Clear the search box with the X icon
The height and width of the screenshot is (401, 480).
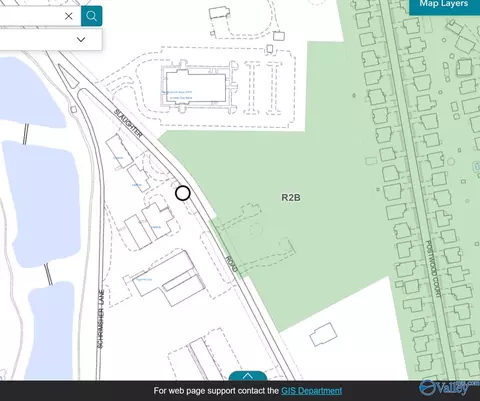[69, 16]
